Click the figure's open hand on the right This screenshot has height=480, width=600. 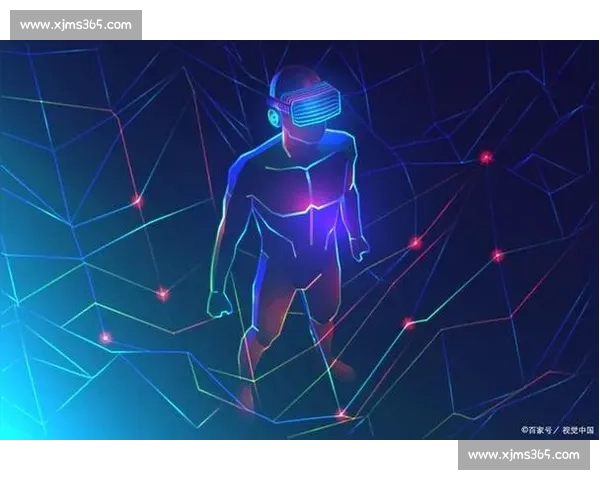coord(359,247)
